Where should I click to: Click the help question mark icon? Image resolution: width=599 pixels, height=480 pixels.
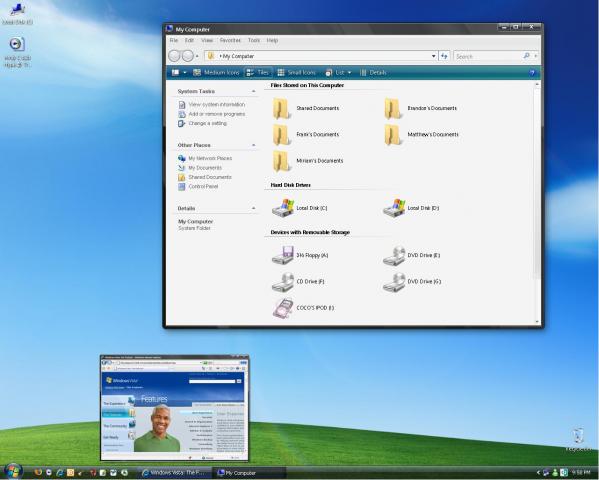(532, 73)
